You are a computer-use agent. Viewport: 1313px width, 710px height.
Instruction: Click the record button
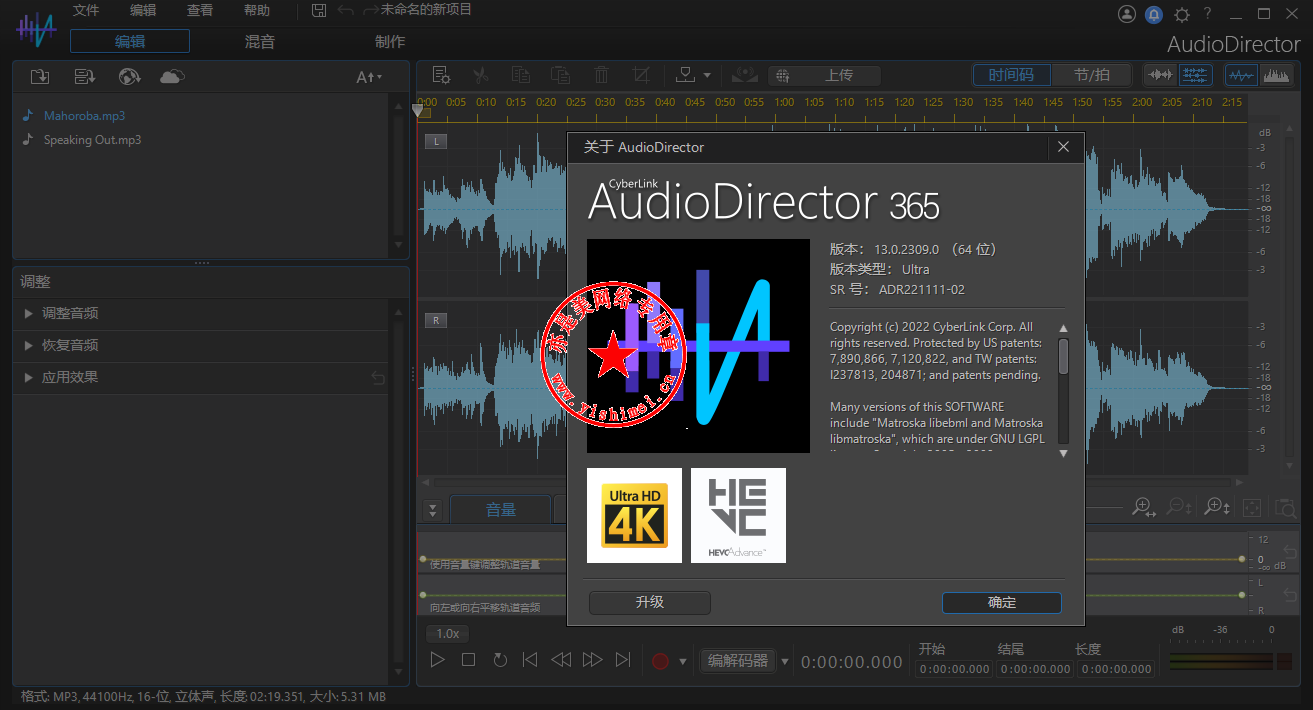coord(660,661)
